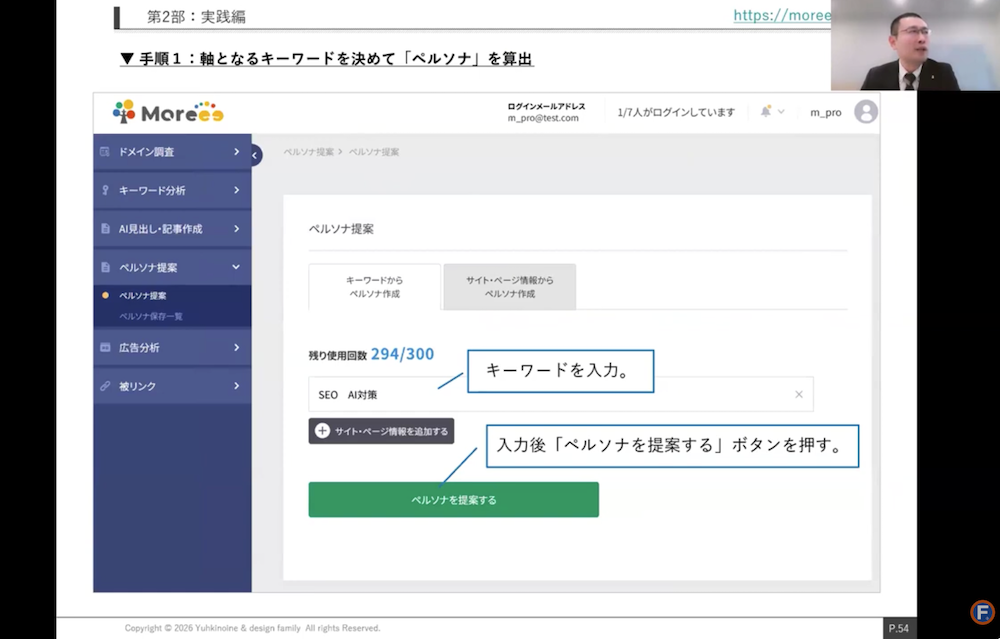Switch to サイト・ページ情報からペルソナ作成 tab

508,285
